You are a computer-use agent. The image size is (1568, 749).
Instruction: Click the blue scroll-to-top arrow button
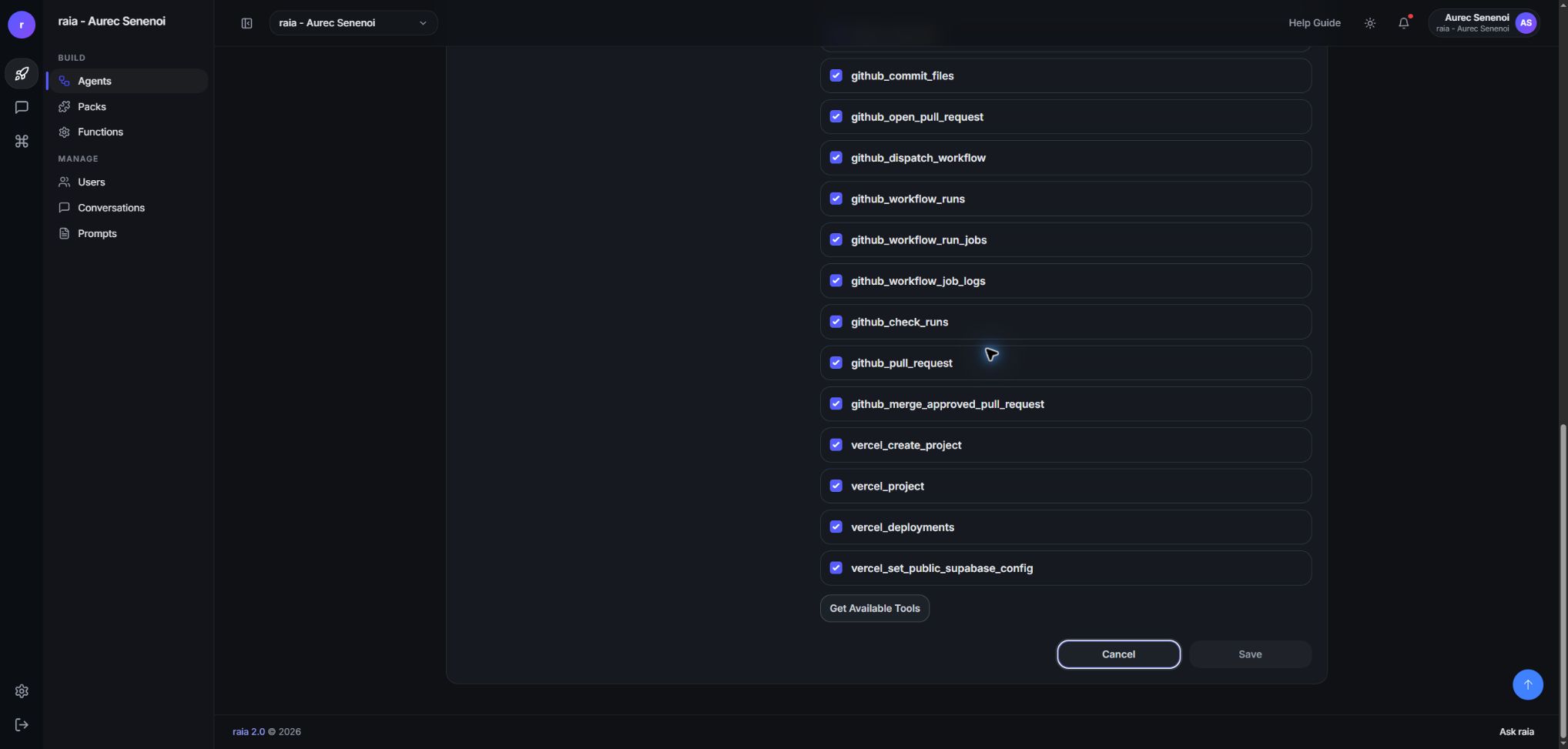click(1528, 684)
